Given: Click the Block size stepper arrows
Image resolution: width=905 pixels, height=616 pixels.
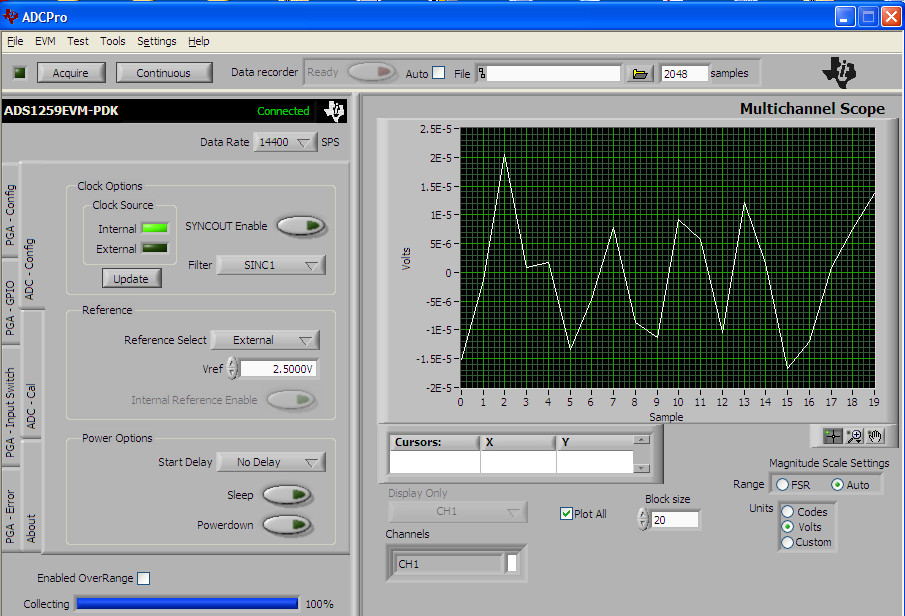Looking at the screenshot, I should [x=643, y=520].
